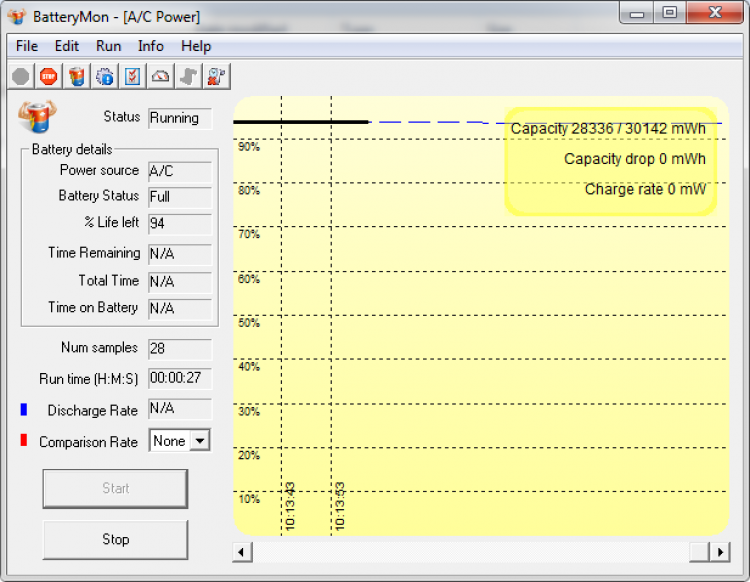Open the Help menu
Image resolution: width=750 pixels, height=582 pixels.
click(196, 46)
